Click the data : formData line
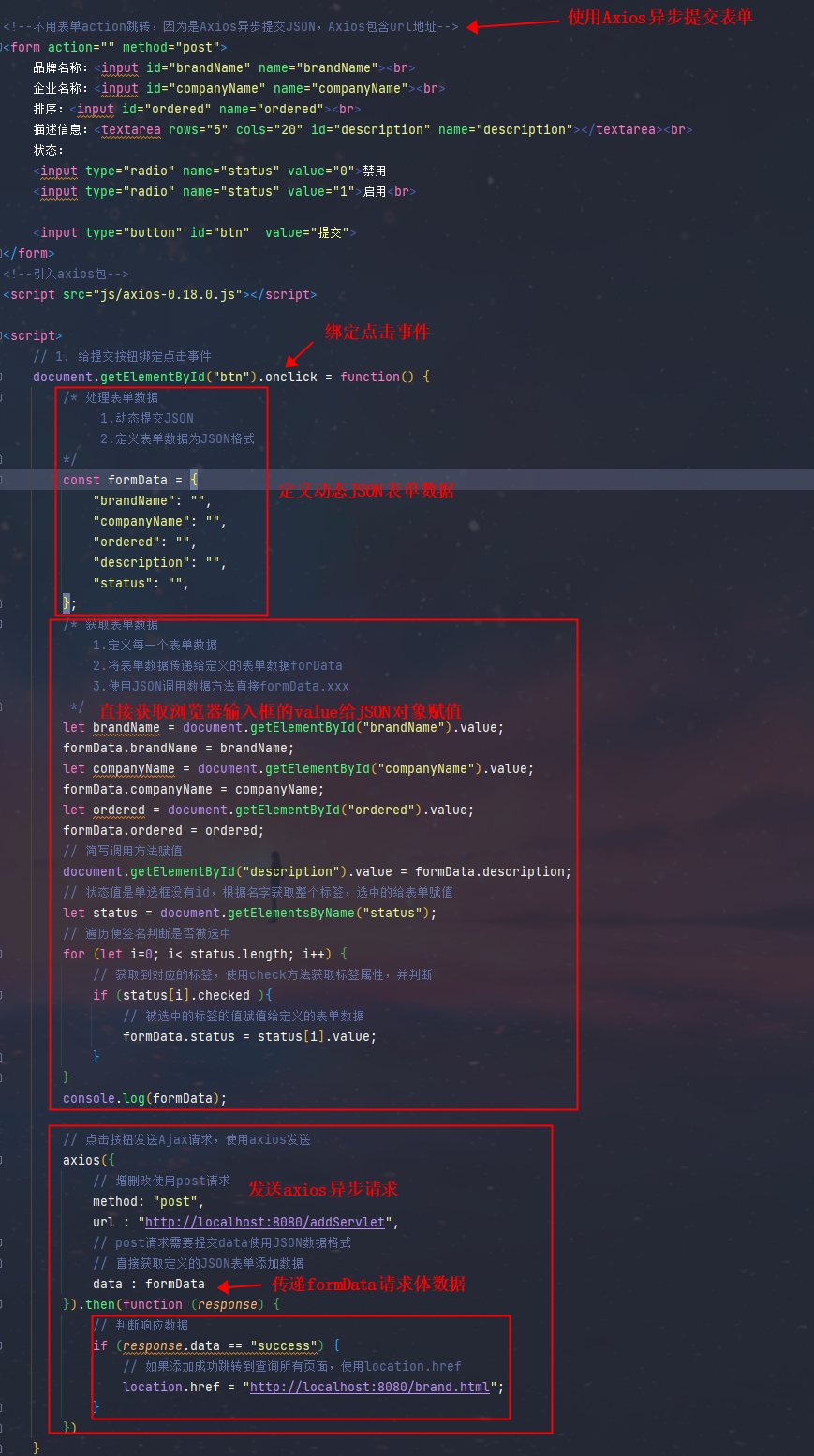Image resolution: width=814 pixels, height=1456 pixels. [148, 1284]
